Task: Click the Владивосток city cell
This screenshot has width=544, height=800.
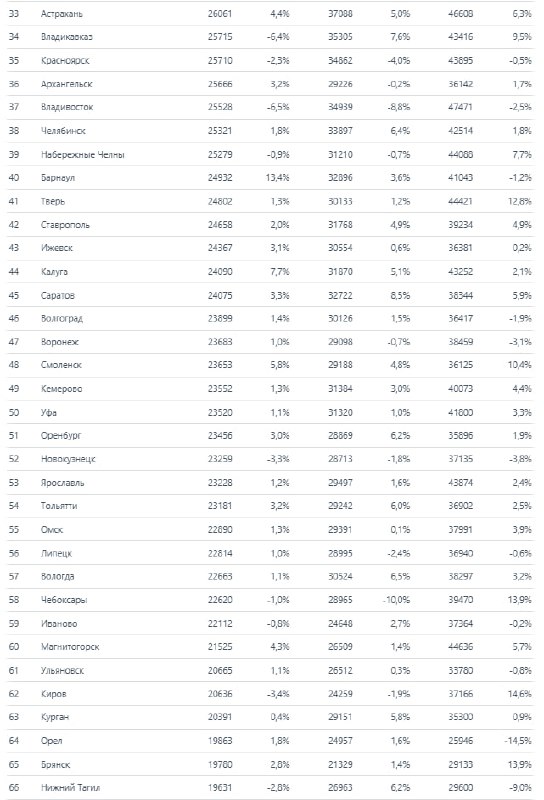Action: (67, 107)
